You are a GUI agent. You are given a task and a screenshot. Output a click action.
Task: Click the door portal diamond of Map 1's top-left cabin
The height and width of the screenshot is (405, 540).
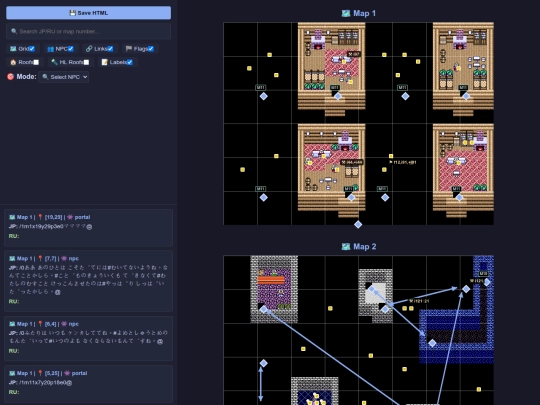338,96
